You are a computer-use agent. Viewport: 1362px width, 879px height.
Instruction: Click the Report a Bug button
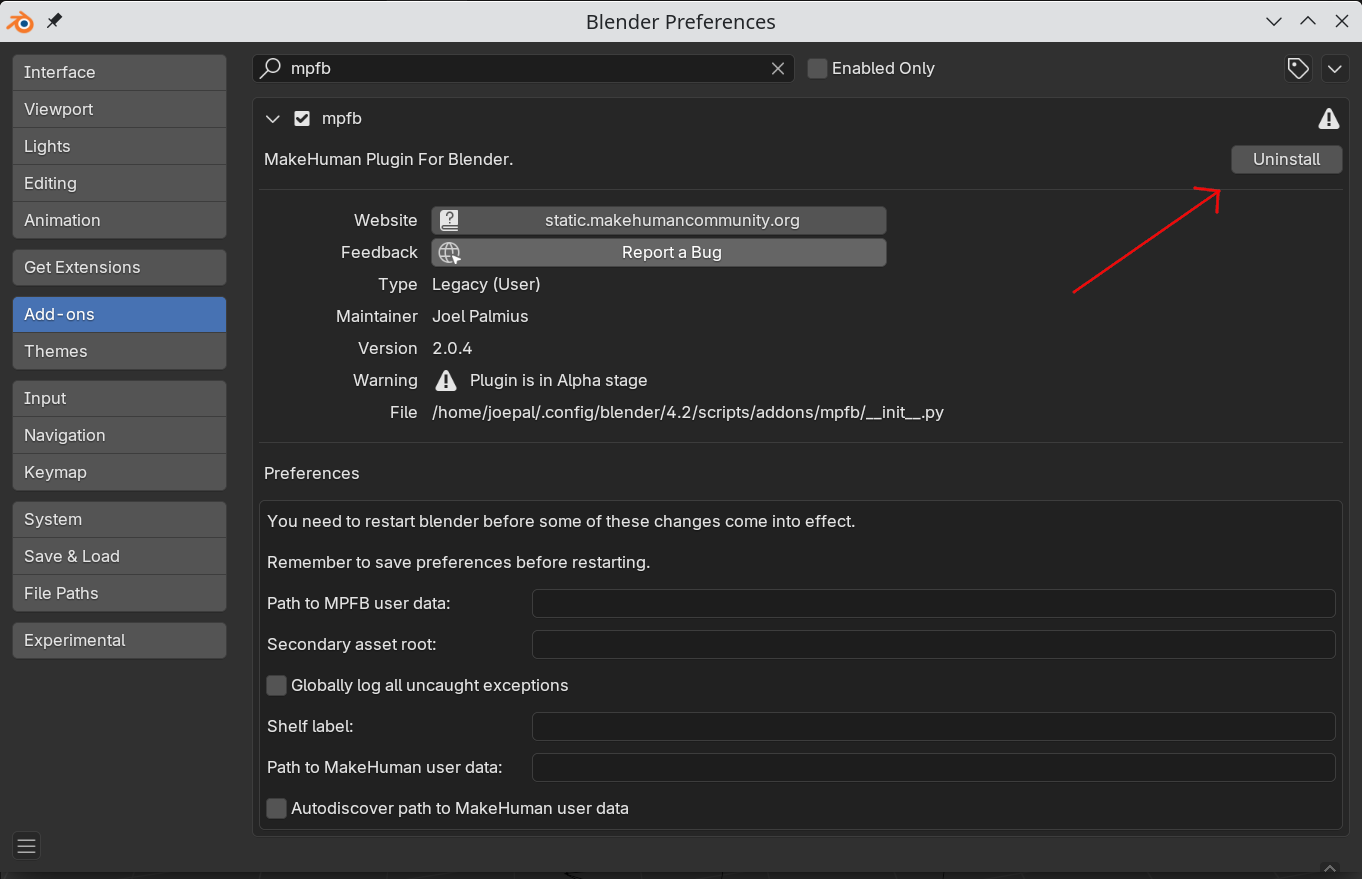659,252
